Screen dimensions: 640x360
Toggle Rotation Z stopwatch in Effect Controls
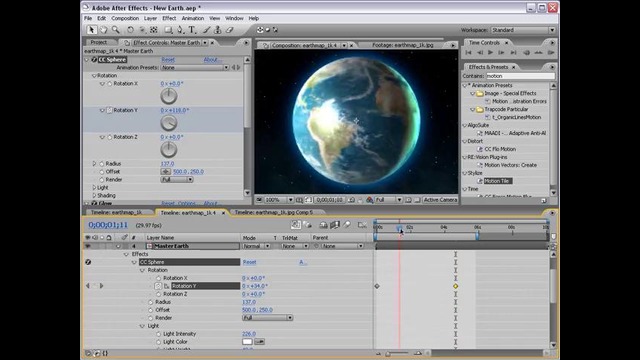[109, 137]
